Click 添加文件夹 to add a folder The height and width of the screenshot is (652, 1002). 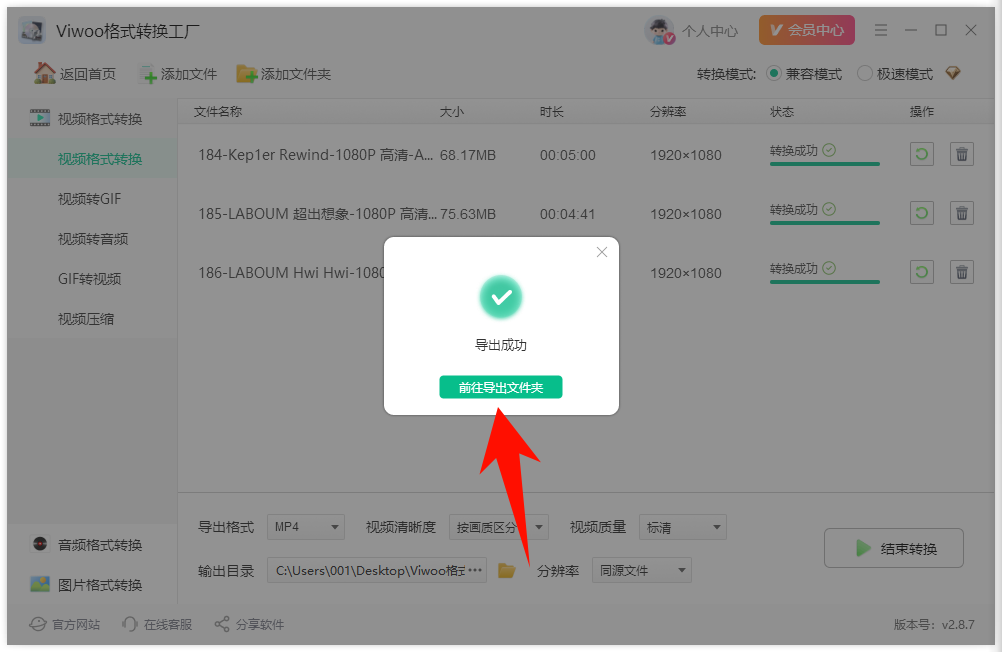(283, 74)
